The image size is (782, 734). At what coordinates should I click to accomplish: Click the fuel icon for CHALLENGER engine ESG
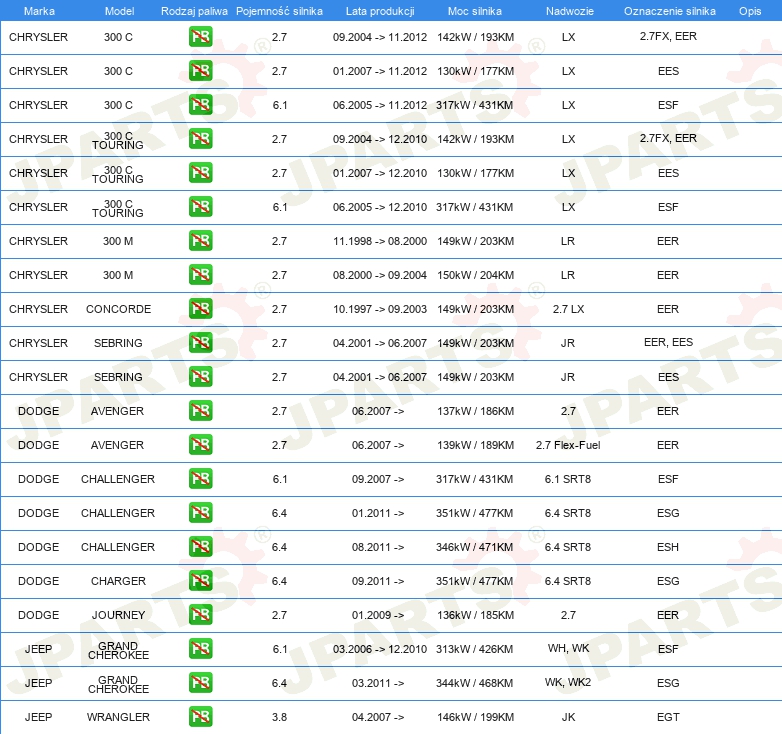tap(200, 512)
